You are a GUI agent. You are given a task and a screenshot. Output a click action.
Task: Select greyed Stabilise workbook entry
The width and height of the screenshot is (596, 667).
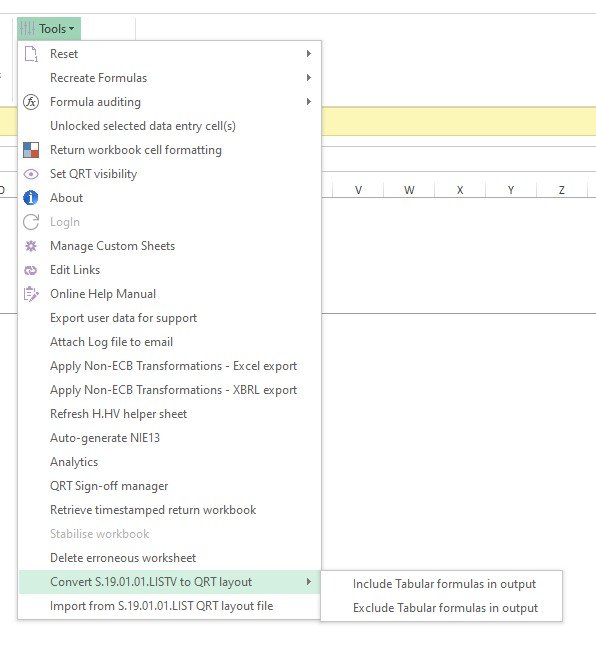click(x=169, y=534)
